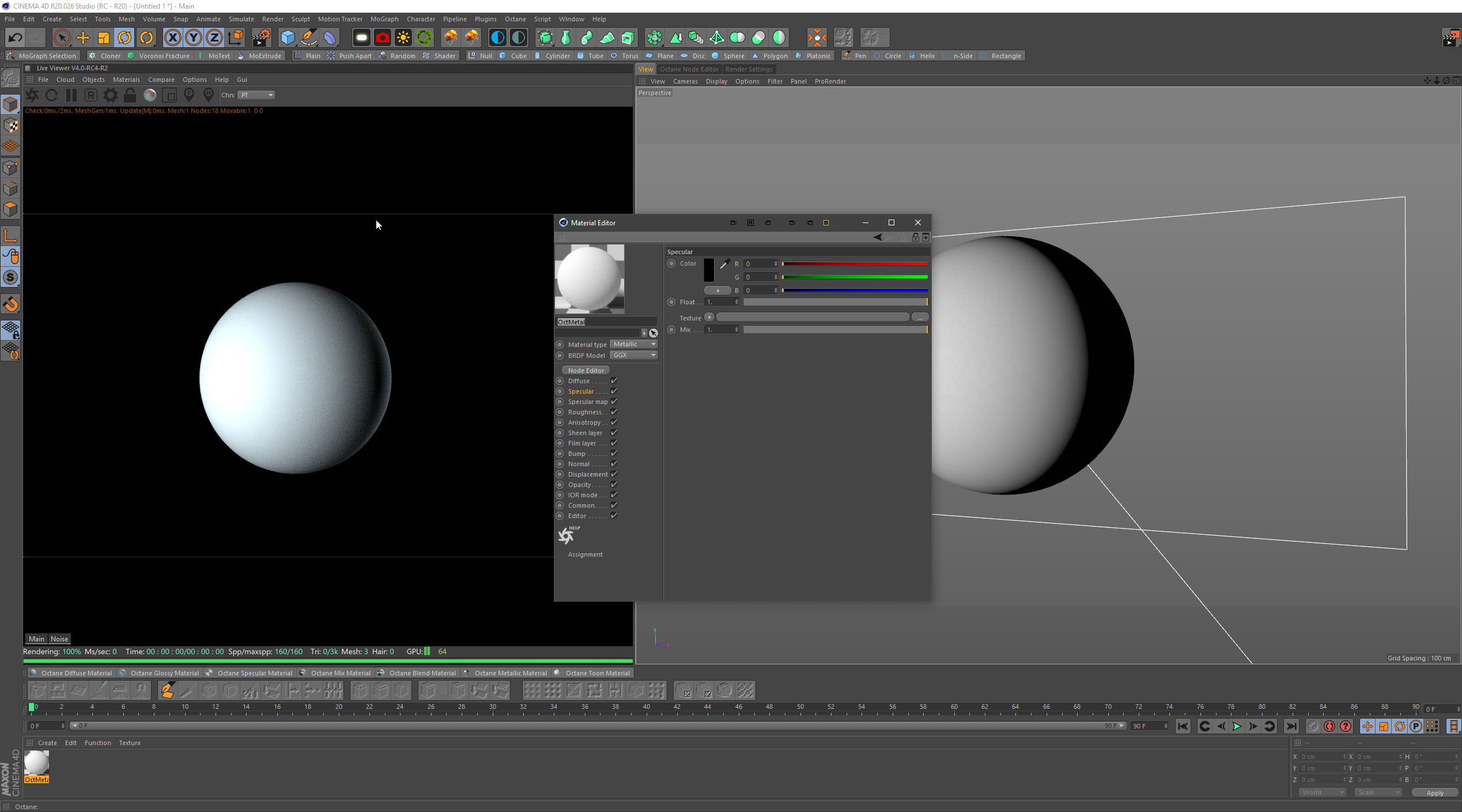Screen dimensions: 1462x812
Task: Open the Material type Metallic dropdown
Action: [634, 344]
